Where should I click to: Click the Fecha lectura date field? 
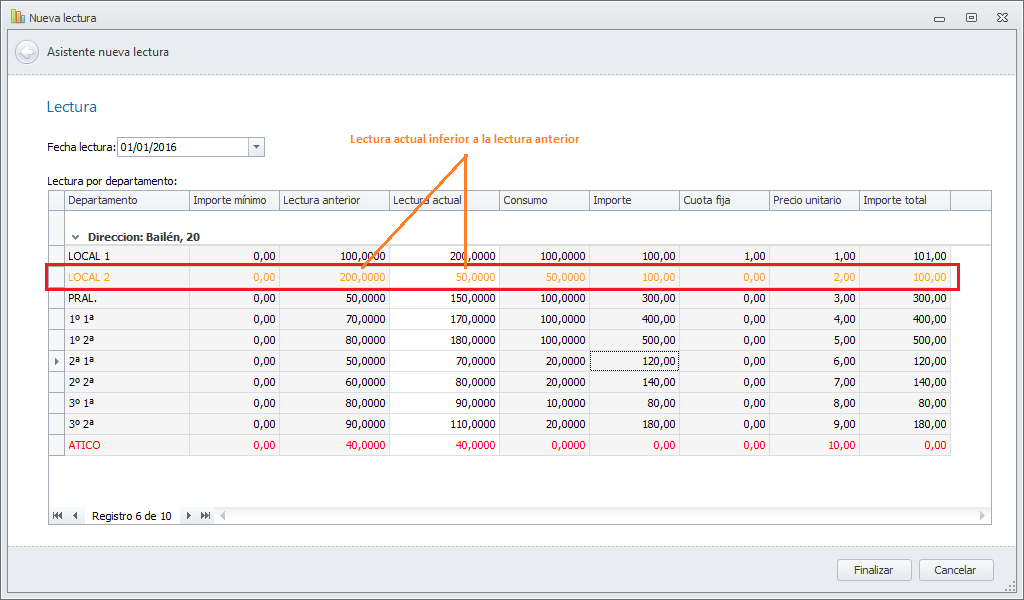[x=181, y=147]
